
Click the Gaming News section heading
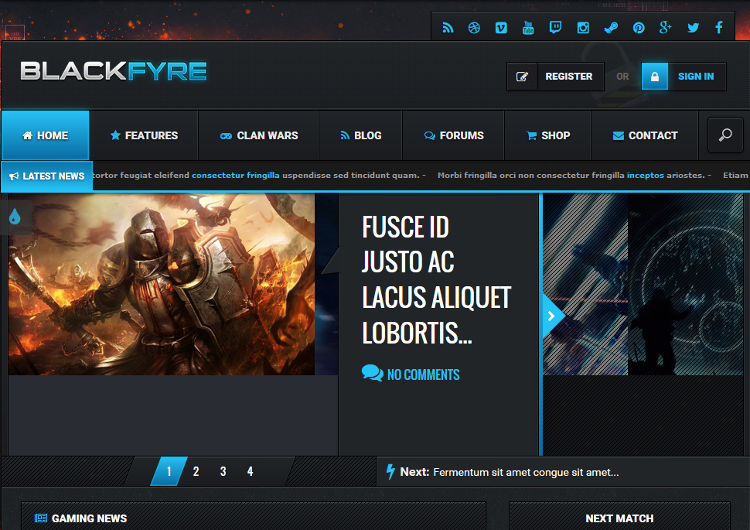click(89, 519)
